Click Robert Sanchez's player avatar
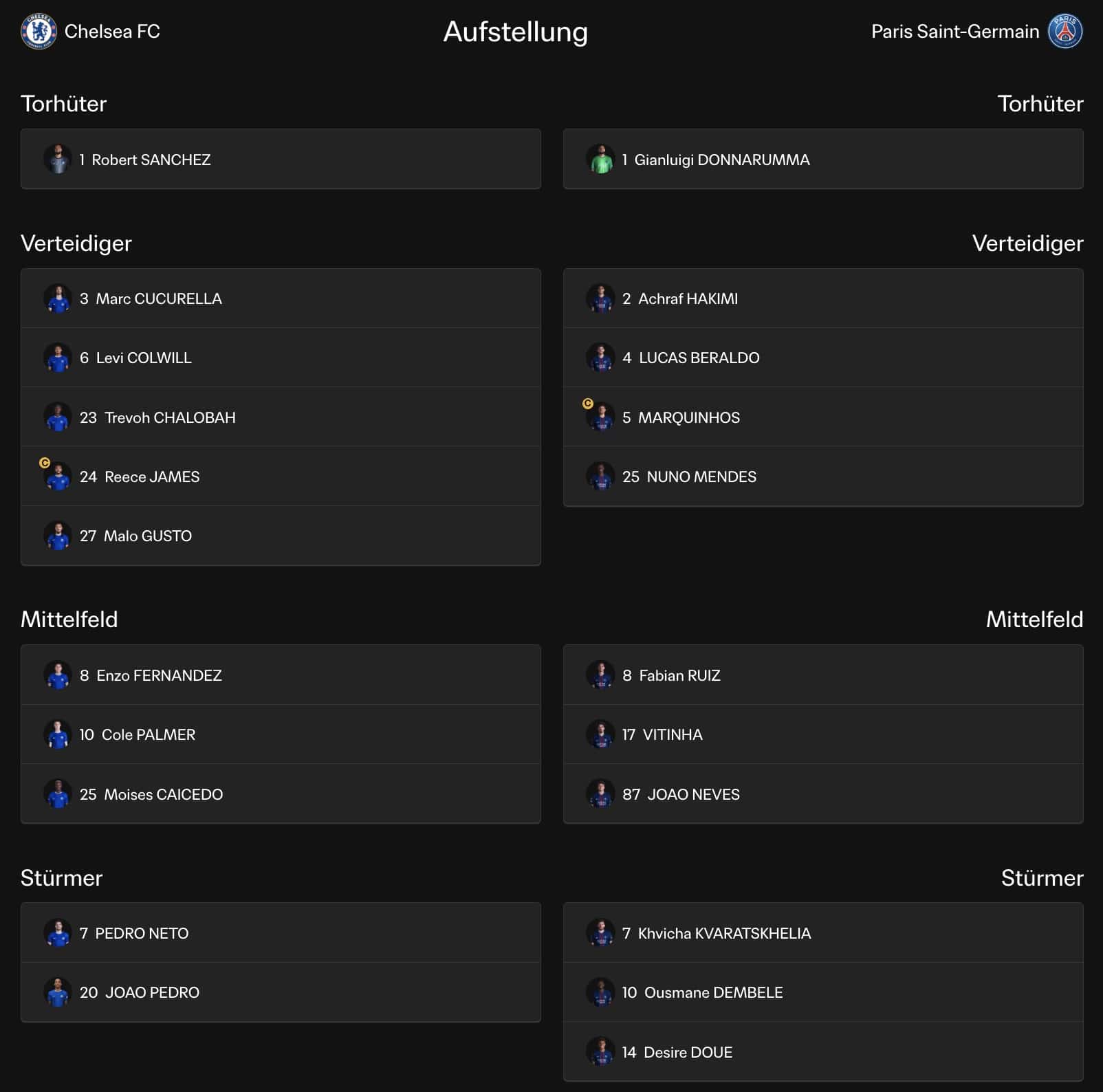Image resolution: width=1103 pixels, height=1092 pixels. [58, 160]
